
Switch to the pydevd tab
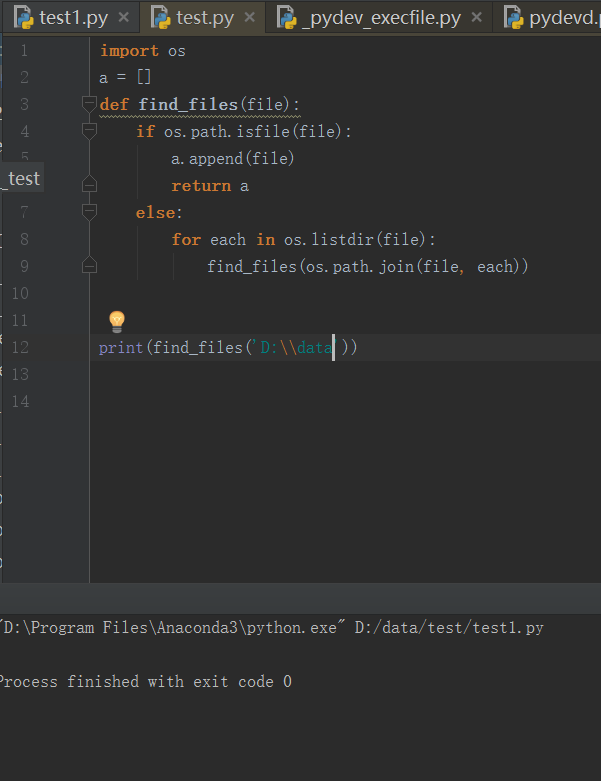coord(563,17)
